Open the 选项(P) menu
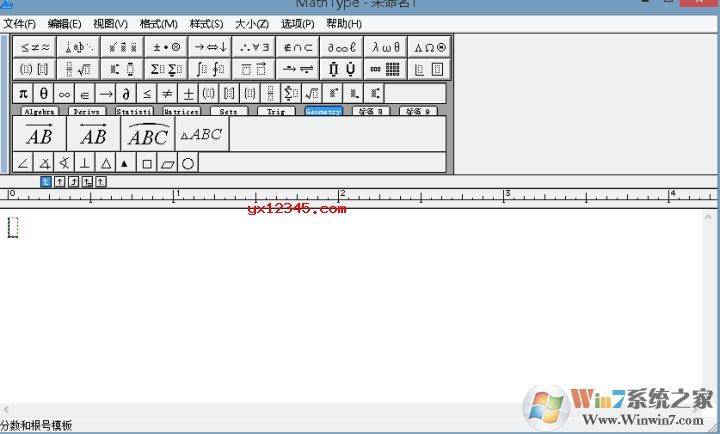This screenshot has width=720, height=434. tap(298, 24)
